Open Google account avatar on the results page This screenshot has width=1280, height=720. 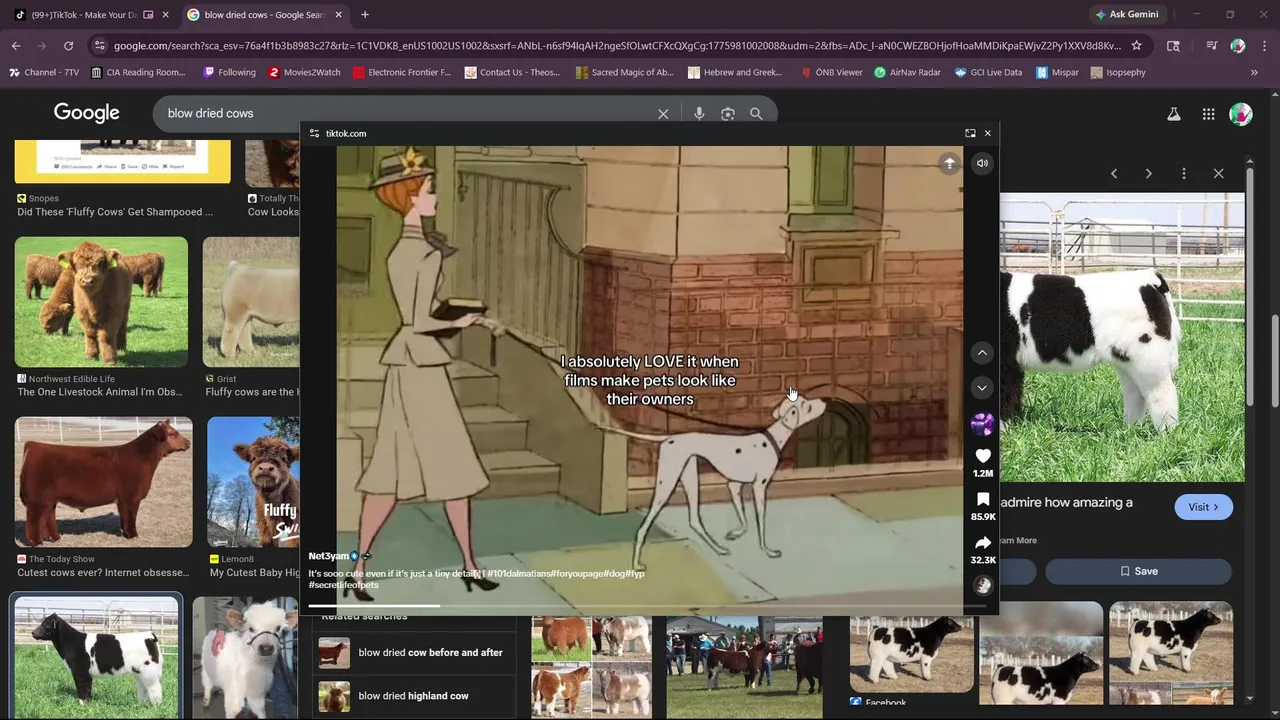coord(1241,114)
